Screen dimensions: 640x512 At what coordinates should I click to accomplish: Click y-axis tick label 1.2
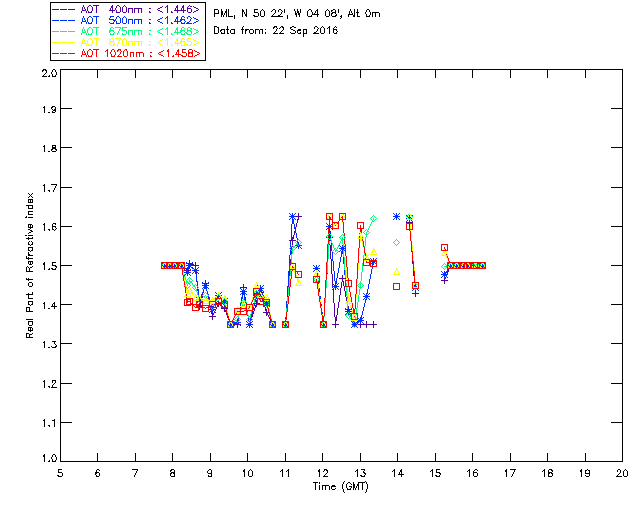[49, 384]
